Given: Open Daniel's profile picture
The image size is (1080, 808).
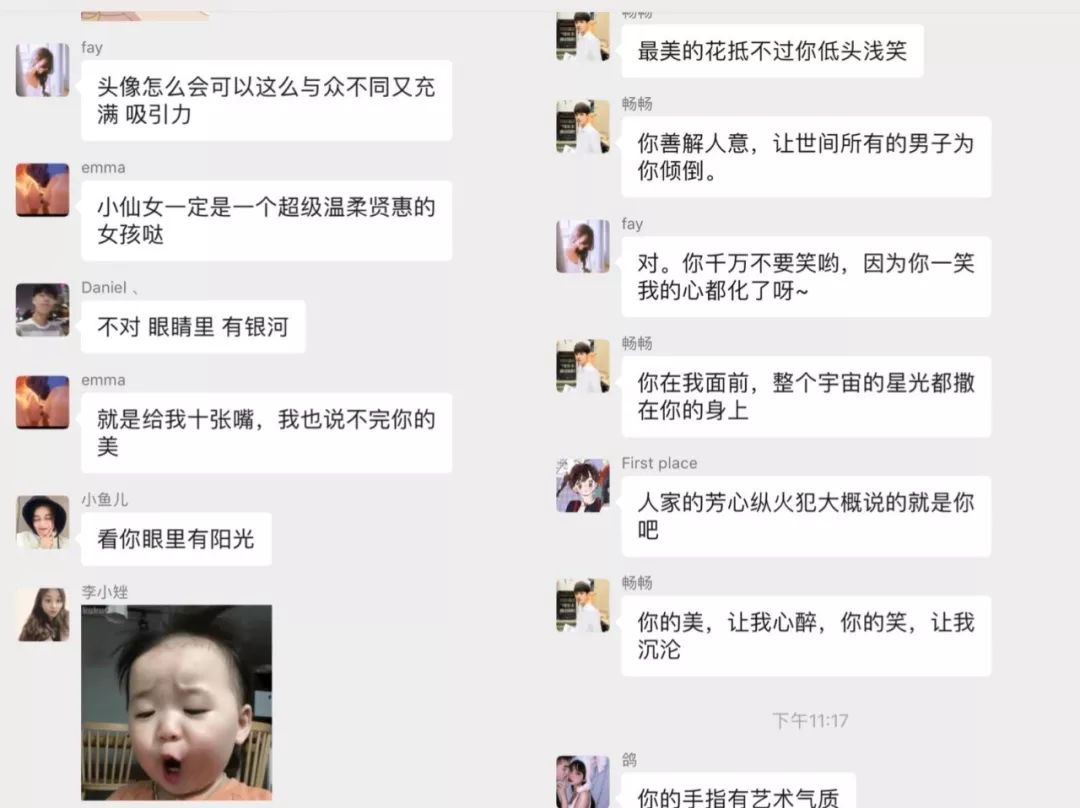Looking at the screenshot, I should (43, 309).
